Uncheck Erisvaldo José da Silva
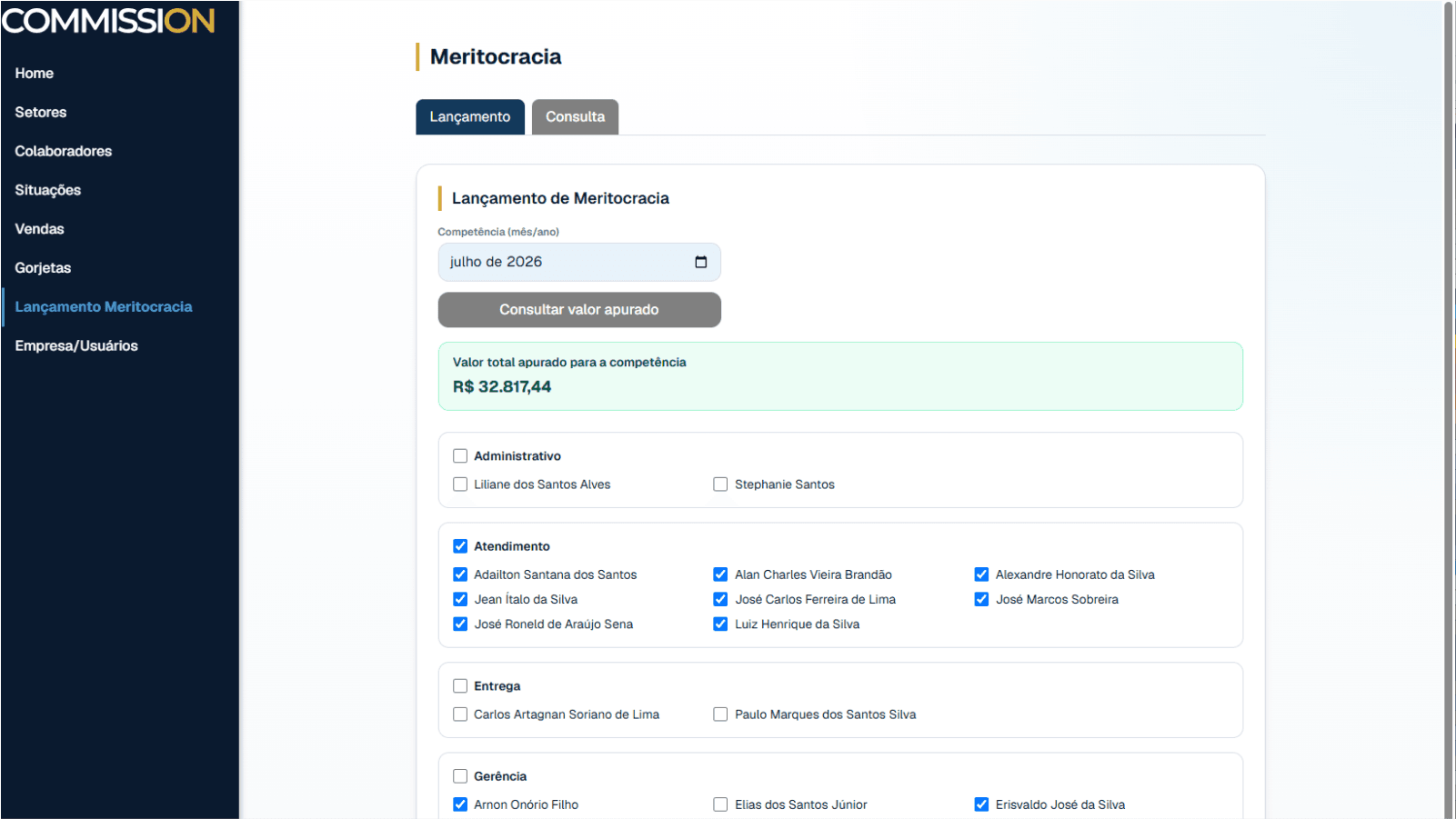Viewport: 1456px width, 819px height. click(x=981, y=804)
